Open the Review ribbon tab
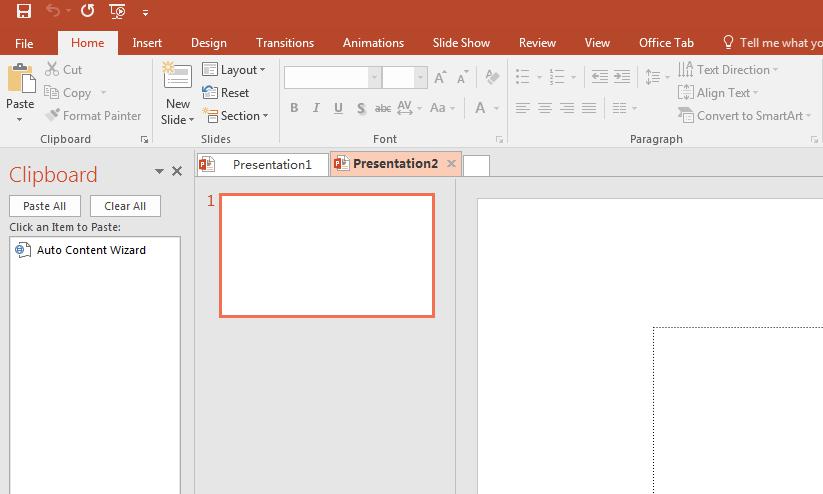Screen dimensions: 823x494 (537, 43)
